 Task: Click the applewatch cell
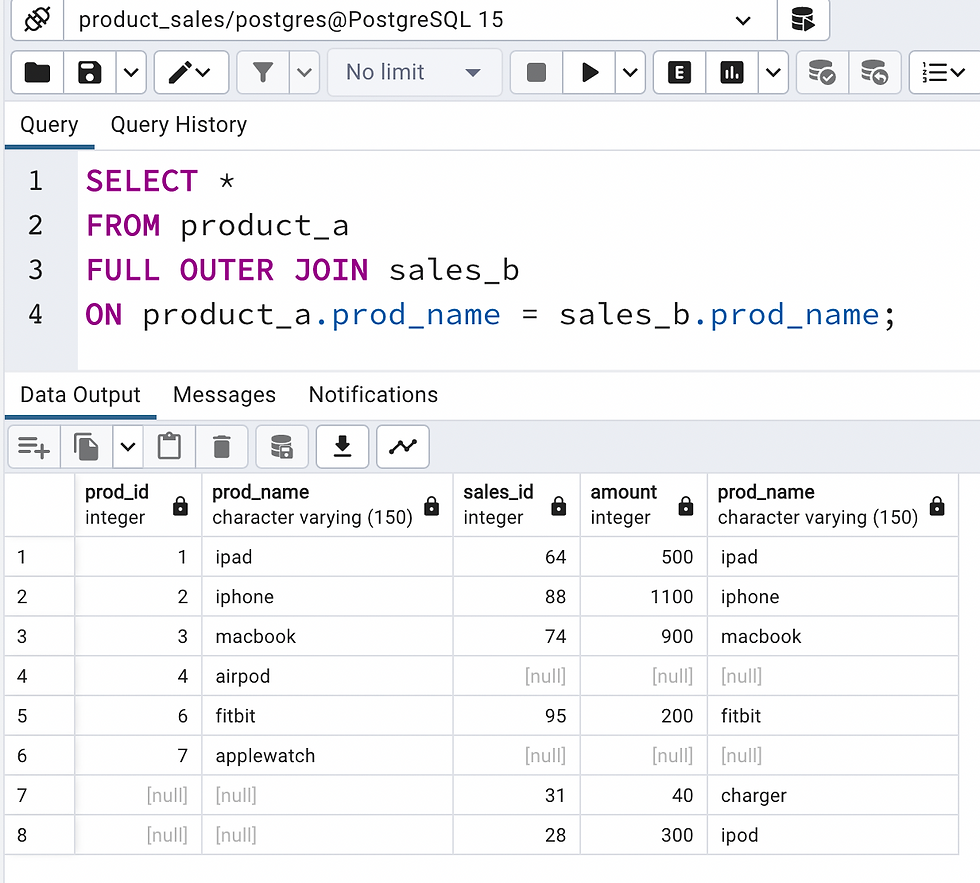[x=327, y=756]
